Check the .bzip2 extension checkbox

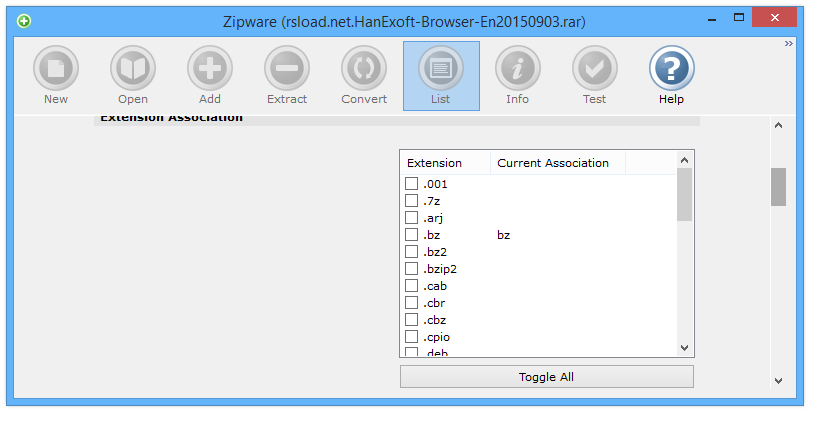(411, 269)
